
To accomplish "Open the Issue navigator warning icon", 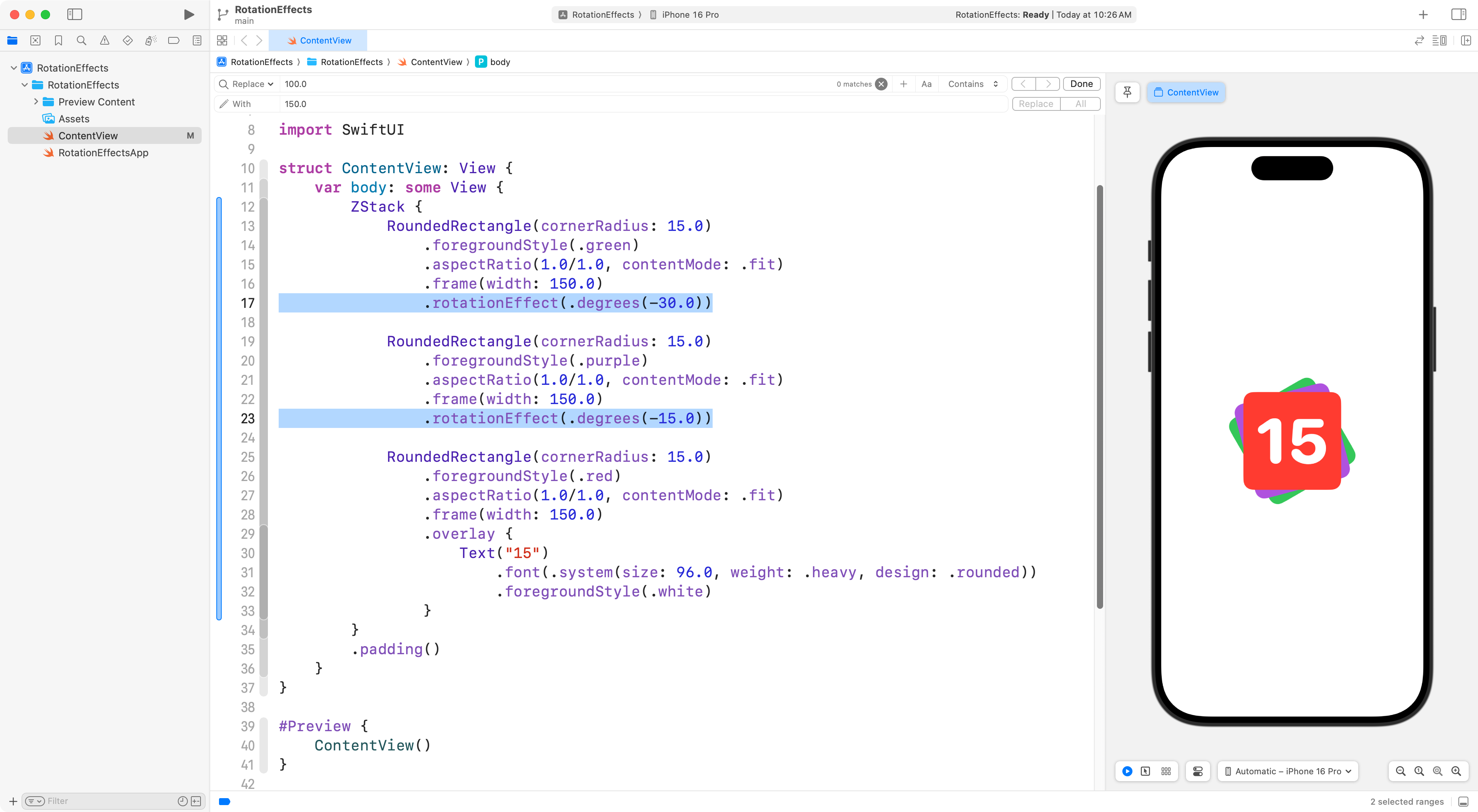I will click(x=104, y=40).
